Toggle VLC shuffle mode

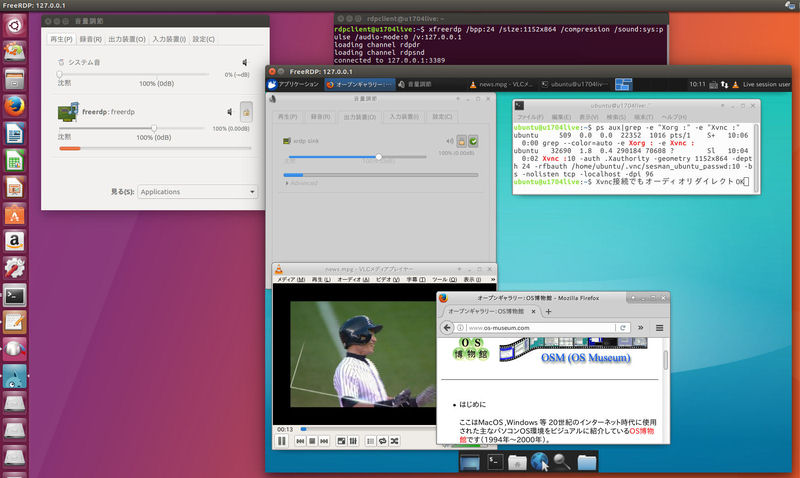coord(394,441)
